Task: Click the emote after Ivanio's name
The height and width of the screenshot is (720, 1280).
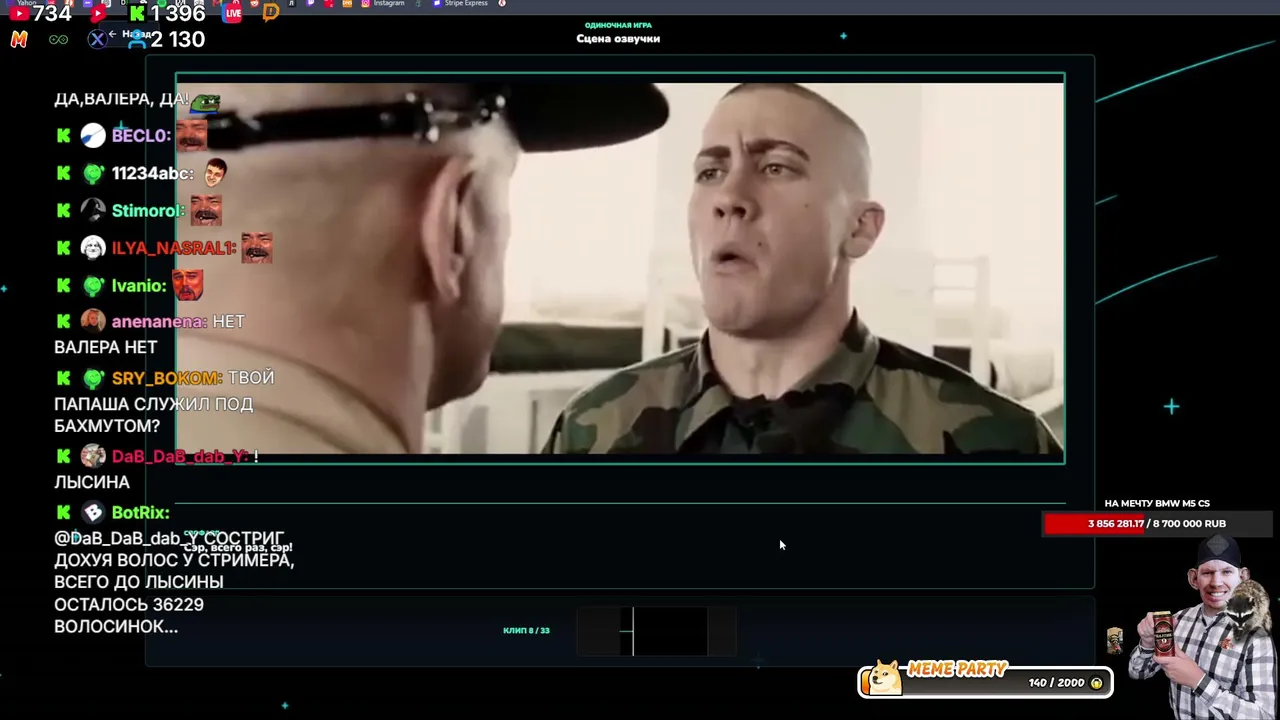Action: click(x=188, y=285)
